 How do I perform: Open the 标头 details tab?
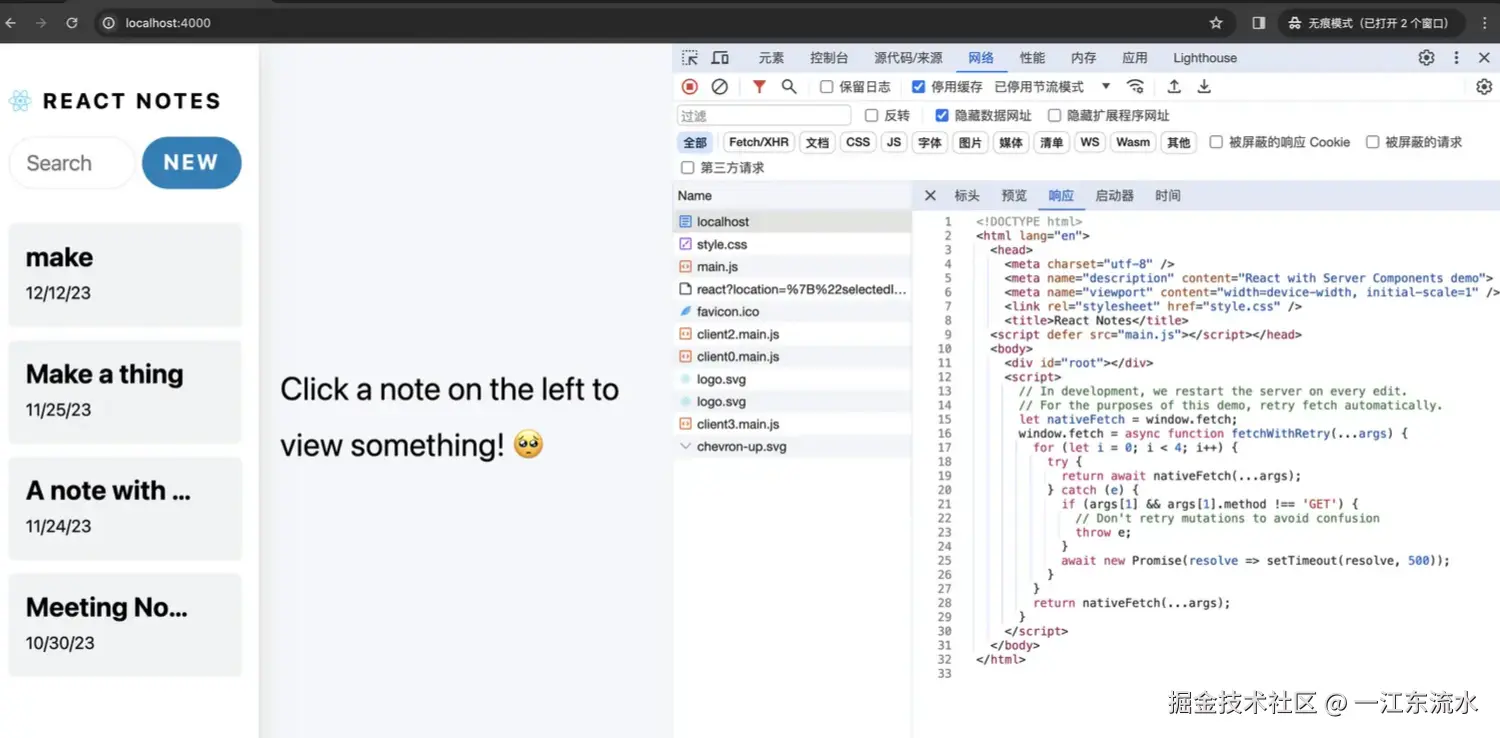click(x=967, y=196)
